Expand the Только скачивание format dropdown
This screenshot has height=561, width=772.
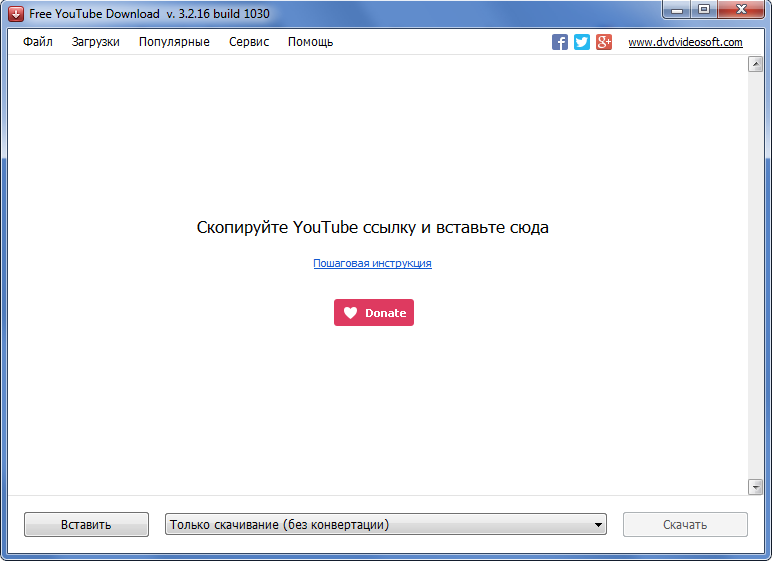(386, 525)
